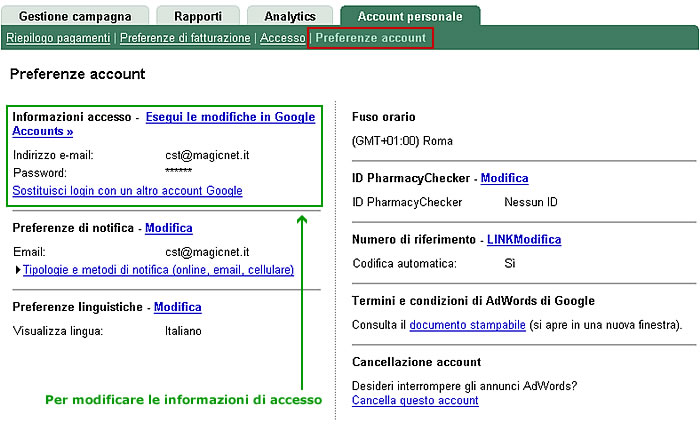The height and width of the screenshot is (430, 700).
Task: Click the Preferenze account page heading
Action: (x=78, y=74)
